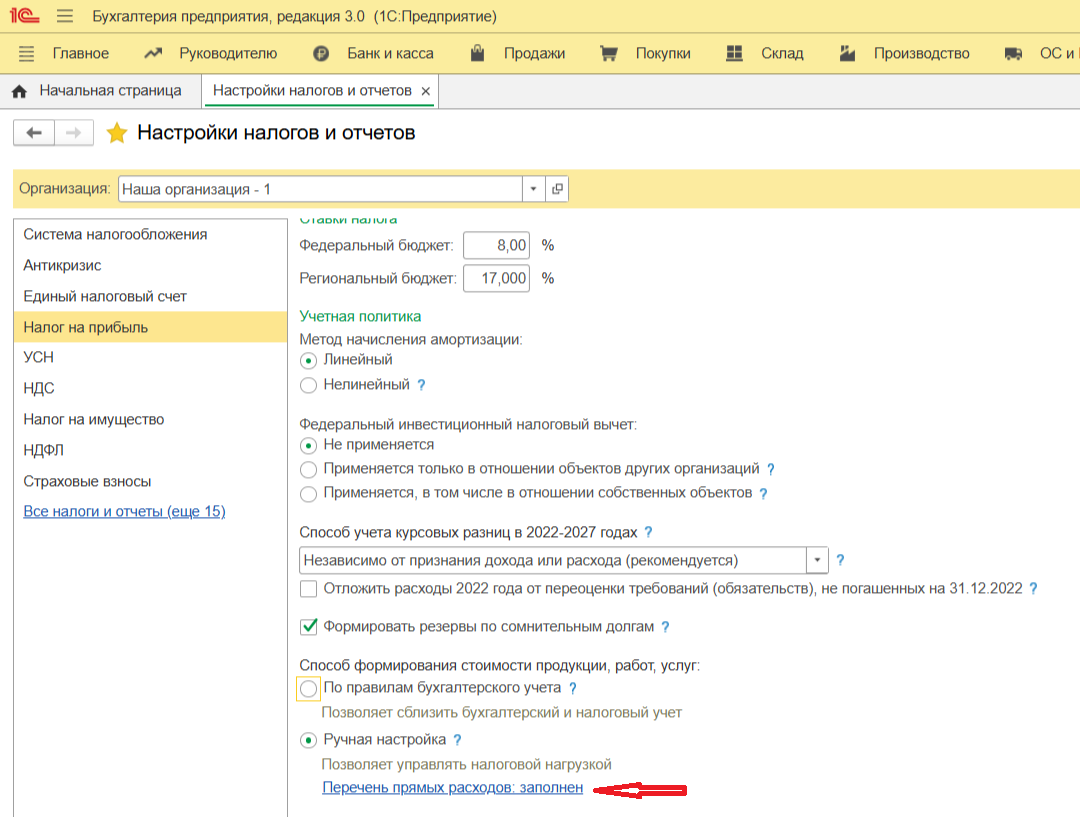Image resolution: width=1080 pixels, height=817 pixels.
Task: Click the Продажи shopping bag icon
Action: click(477, 53)
